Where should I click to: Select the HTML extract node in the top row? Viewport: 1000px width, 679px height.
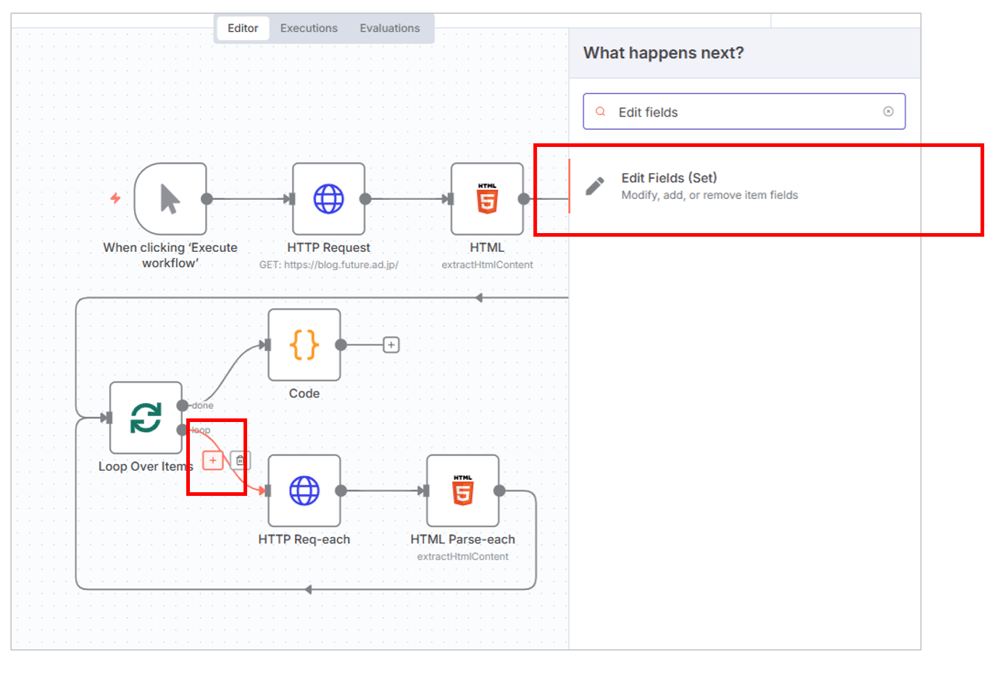[x=487, y=199]
